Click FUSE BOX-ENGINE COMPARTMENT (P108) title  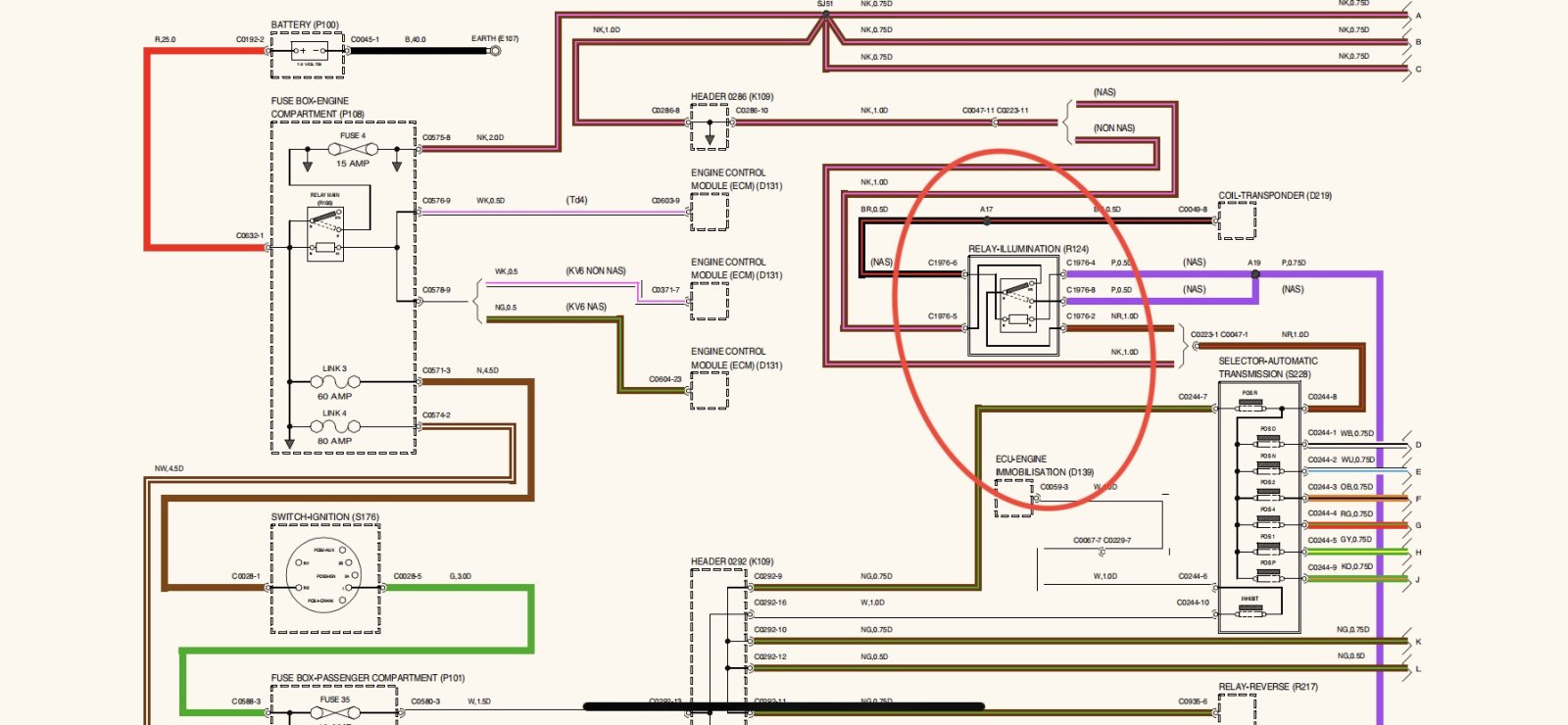pos(318,108)
